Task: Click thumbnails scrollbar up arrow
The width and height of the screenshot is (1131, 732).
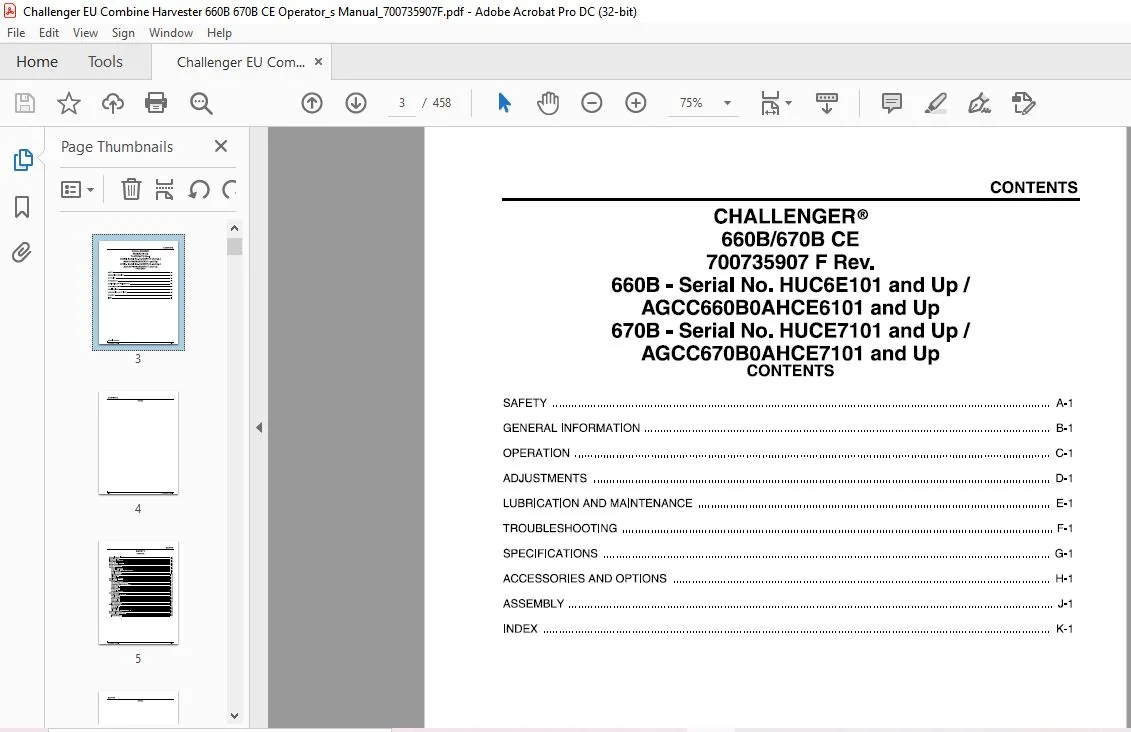Action: [234, 228]
